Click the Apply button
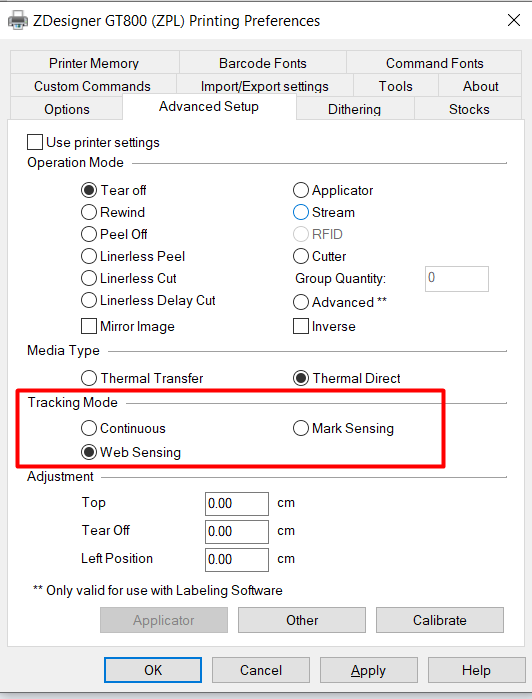The image size is (532, 699). click(368, 670)
